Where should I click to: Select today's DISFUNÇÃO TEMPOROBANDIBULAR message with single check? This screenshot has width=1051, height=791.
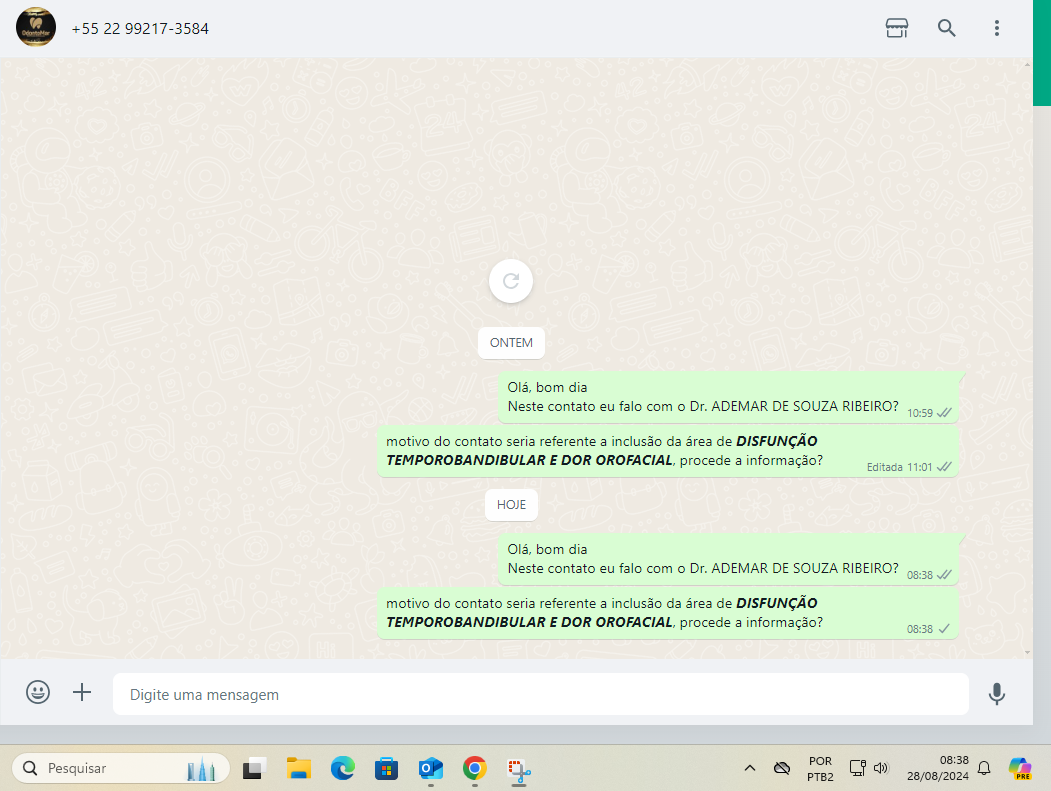tap(668, 613)
